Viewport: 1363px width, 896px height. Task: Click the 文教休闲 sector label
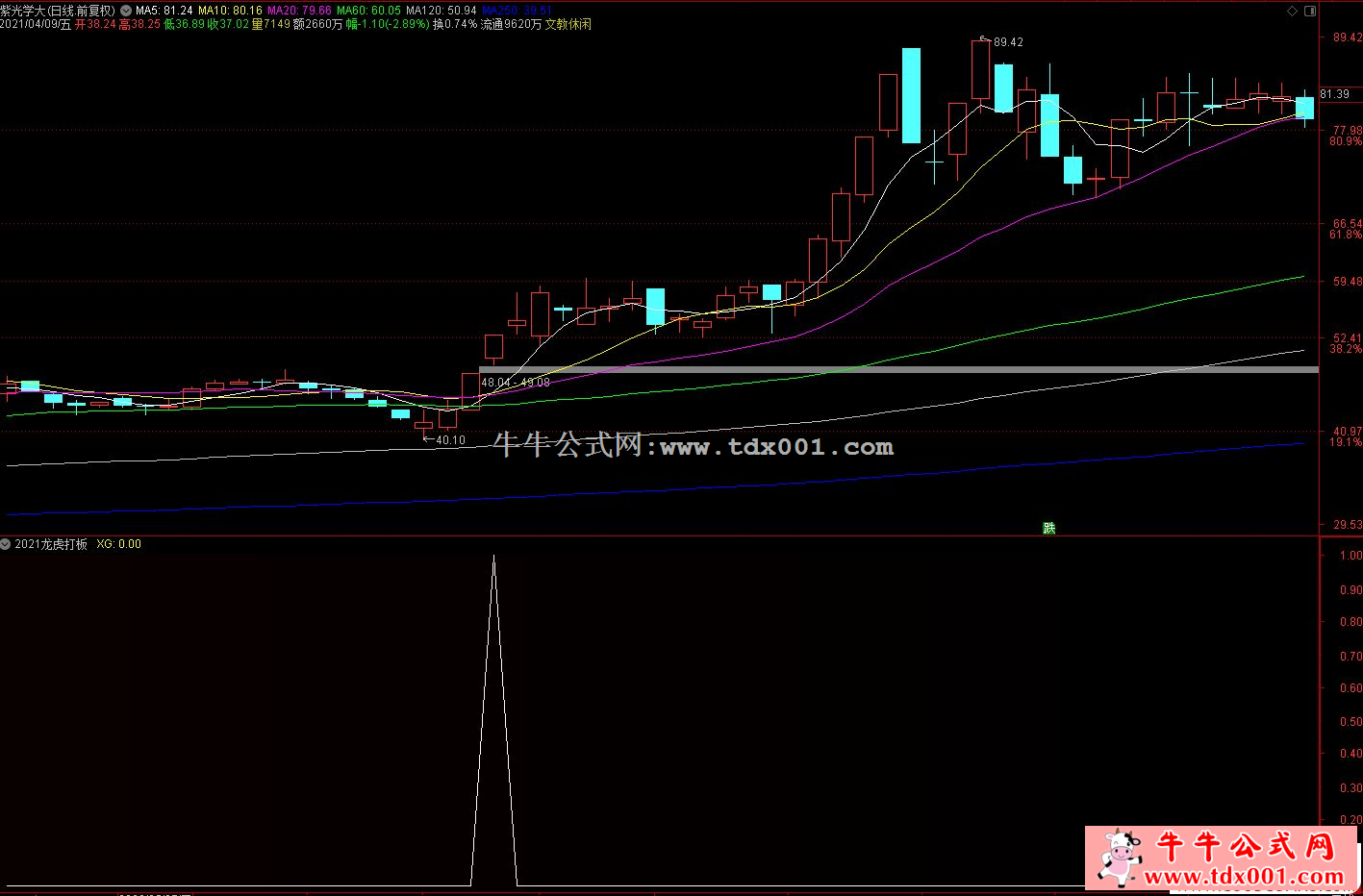(568, 24)
